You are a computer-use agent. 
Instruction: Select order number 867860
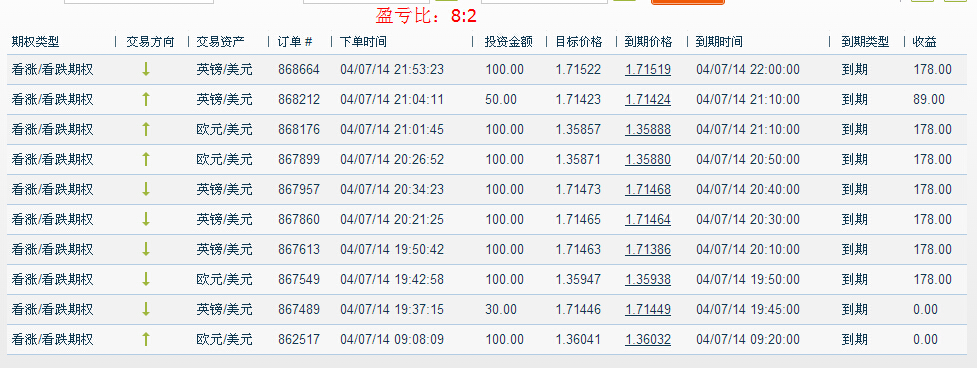(298, 219)
